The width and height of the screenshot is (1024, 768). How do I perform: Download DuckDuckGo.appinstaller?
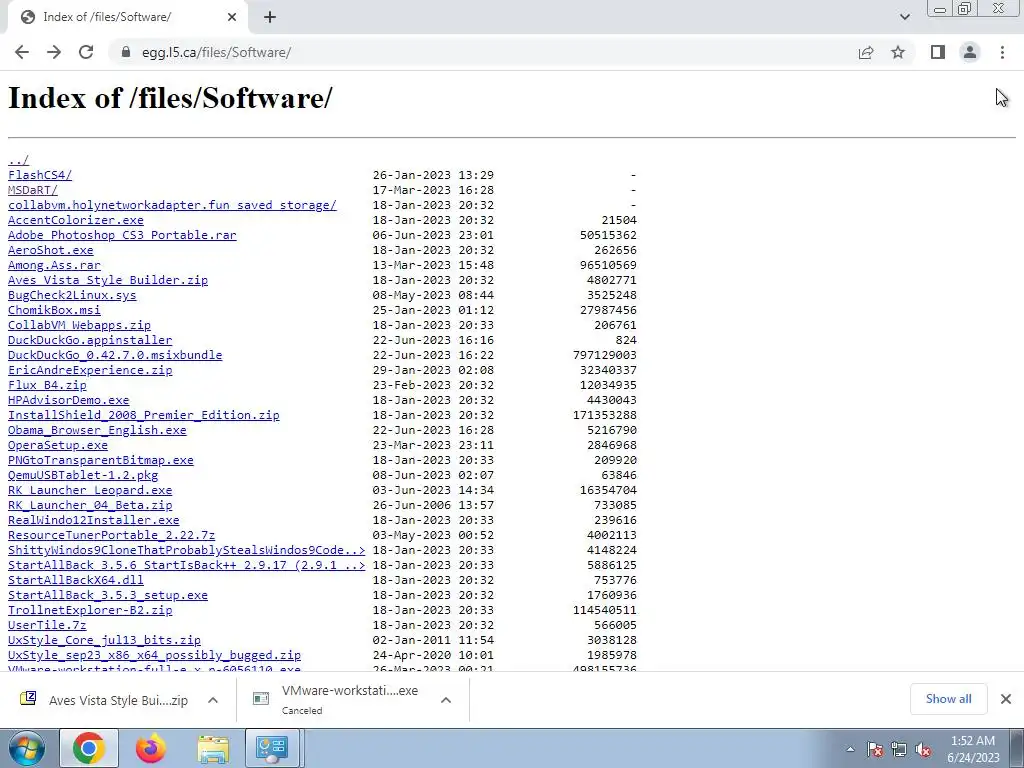(90, 340)
